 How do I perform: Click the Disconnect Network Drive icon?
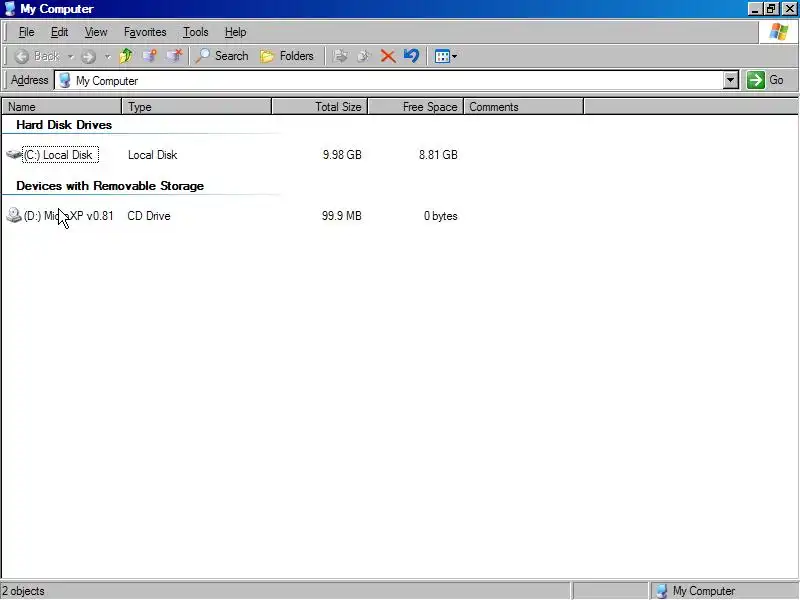pos(174,56)
